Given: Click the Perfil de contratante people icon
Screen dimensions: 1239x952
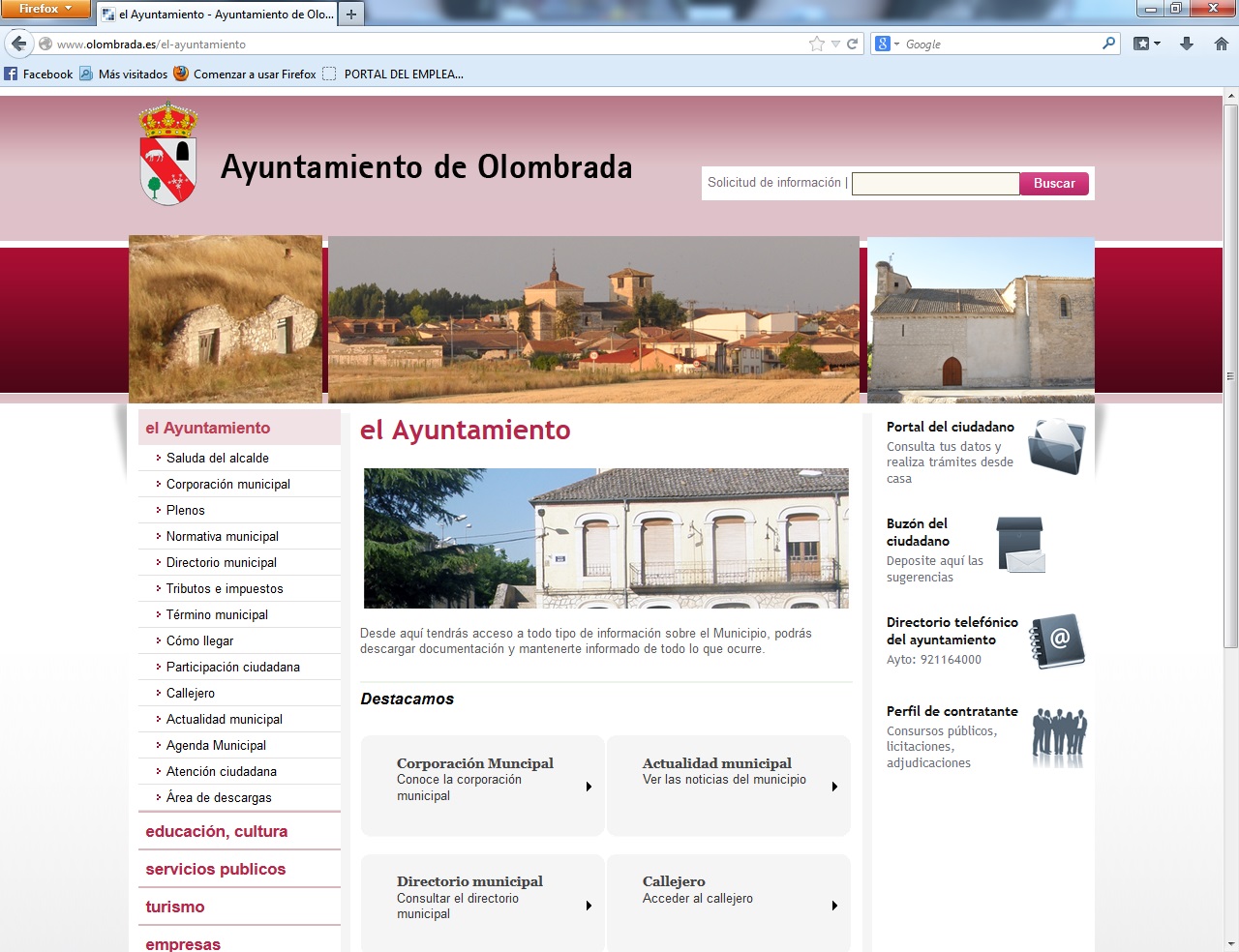Looking at the screenshot, I should (1058, 736).
